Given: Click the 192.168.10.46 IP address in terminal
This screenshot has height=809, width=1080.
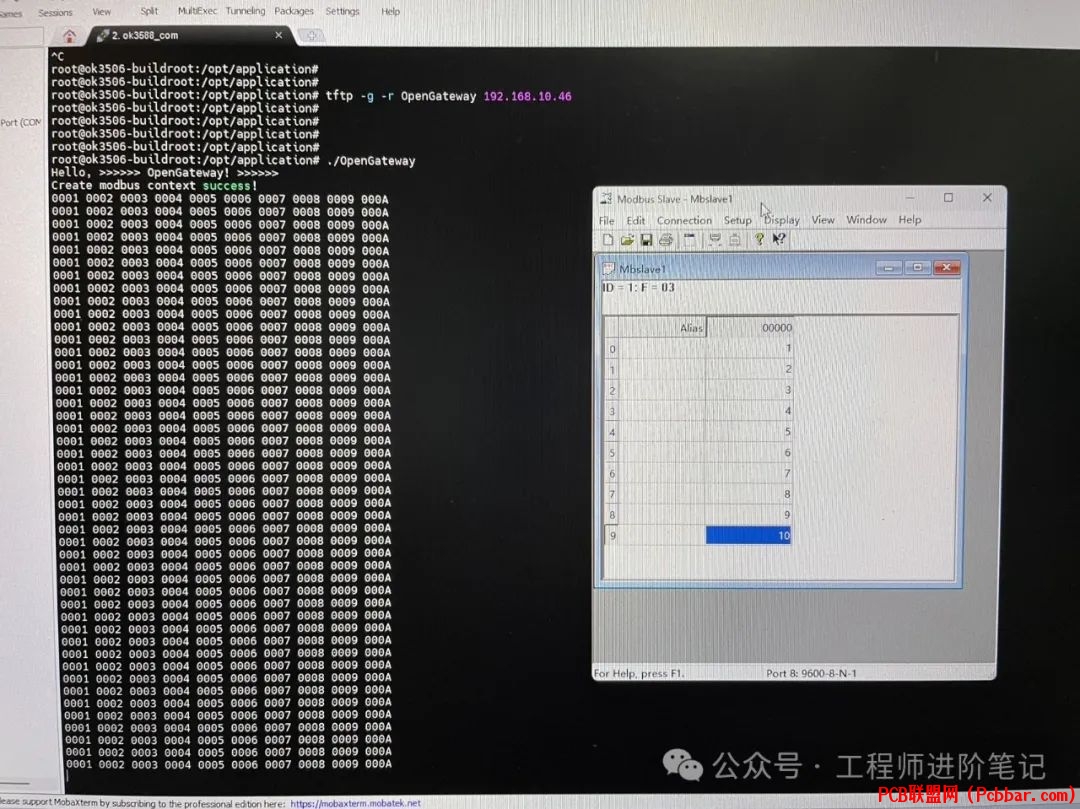Looking at the screenshot, I should pos(528,96).
